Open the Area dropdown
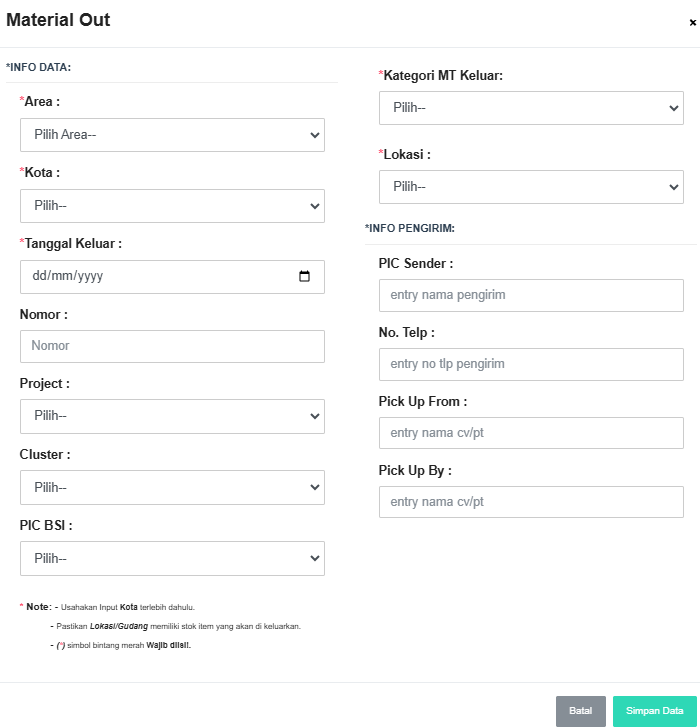Image resolution: width=700 pixels, height=728 pixels. click(172, 135)
